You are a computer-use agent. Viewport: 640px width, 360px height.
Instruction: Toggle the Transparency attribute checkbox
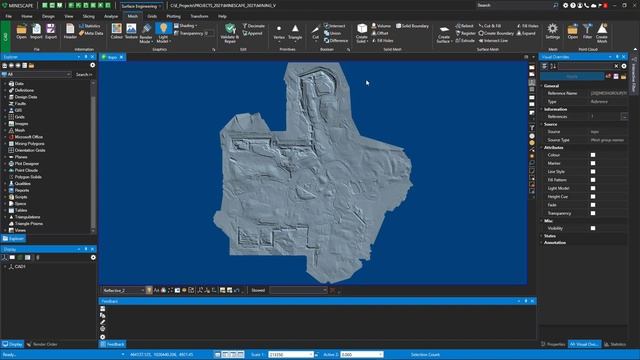(593, 213)
